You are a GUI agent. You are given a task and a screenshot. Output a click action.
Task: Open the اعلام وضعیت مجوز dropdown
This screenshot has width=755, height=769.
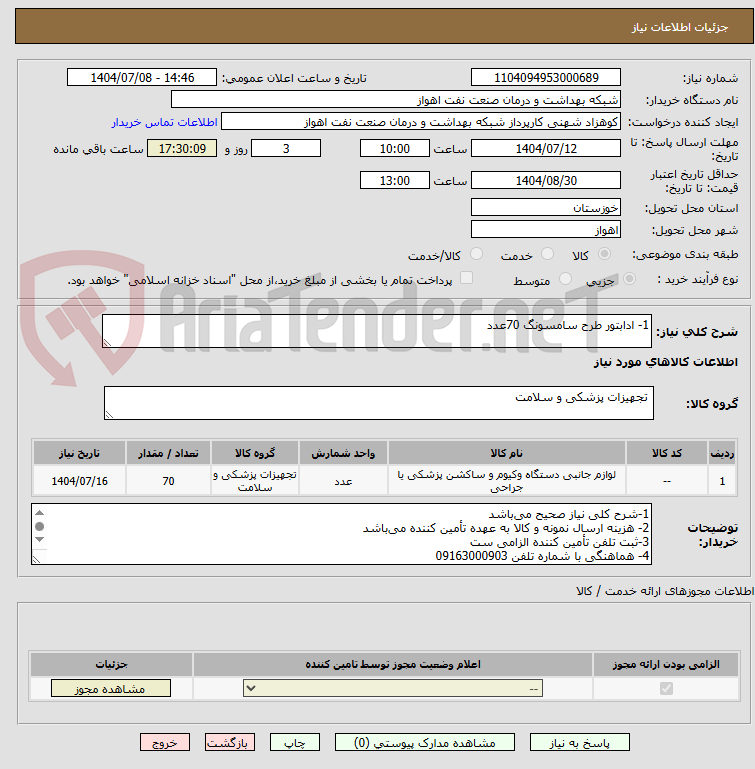[x=393, y=689]
